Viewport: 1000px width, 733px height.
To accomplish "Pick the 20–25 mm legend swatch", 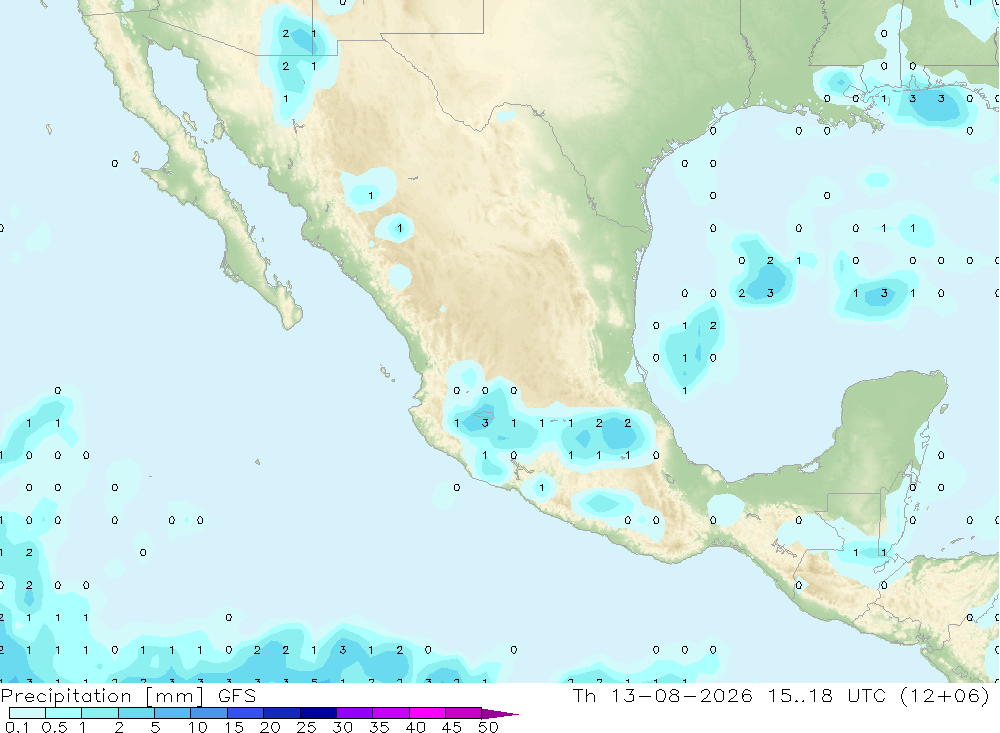I will pos(281,713).
